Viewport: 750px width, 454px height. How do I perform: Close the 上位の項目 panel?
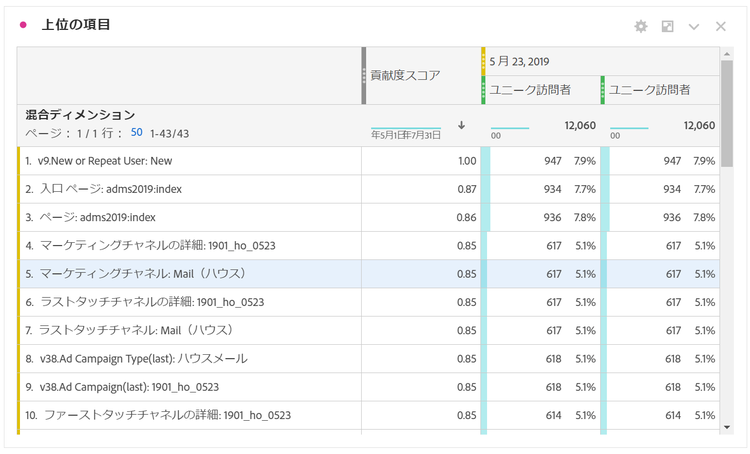point(720,26)
